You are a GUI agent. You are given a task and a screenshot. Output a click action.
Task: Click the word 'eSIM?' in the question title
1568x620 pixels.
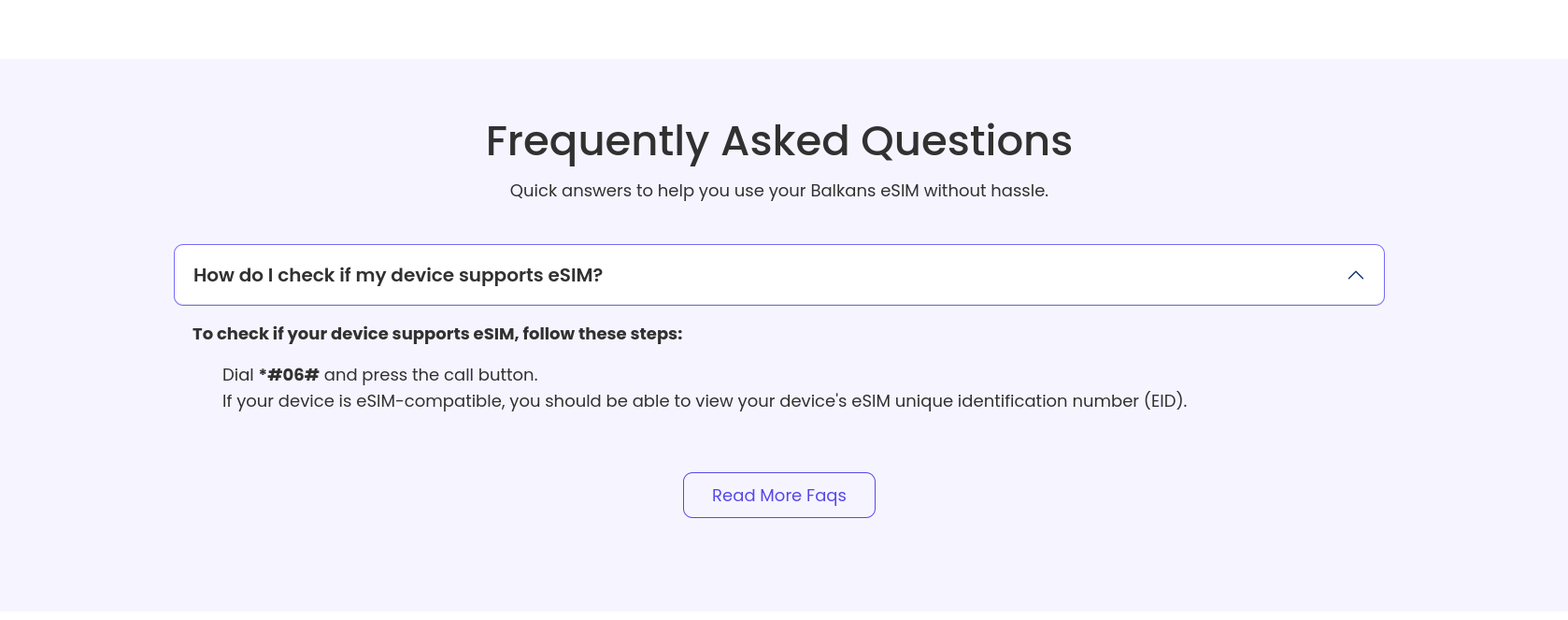pos(575,275)
